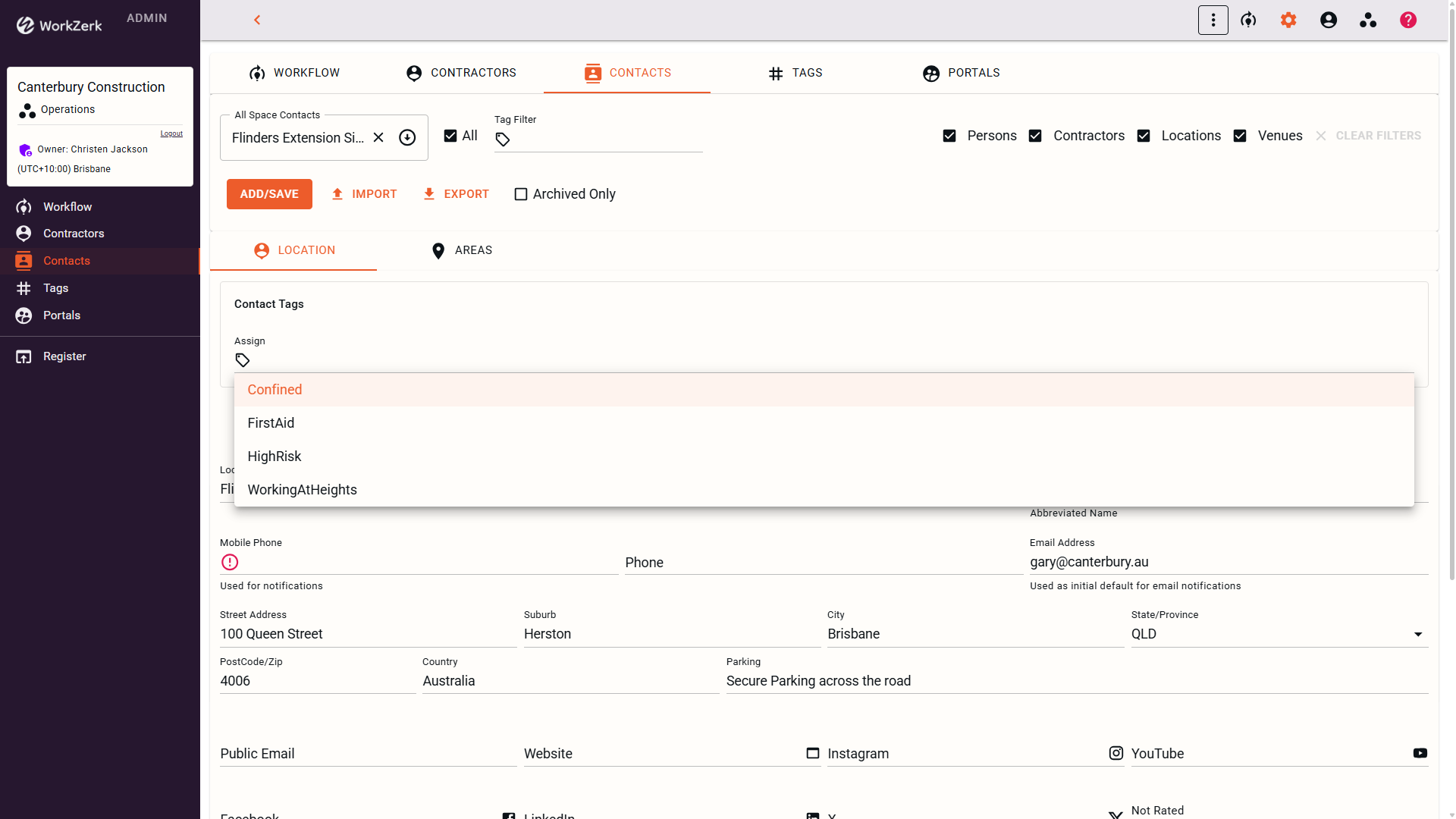Expand the State/Province dropdown arrow

click(x=1417, y=634)
